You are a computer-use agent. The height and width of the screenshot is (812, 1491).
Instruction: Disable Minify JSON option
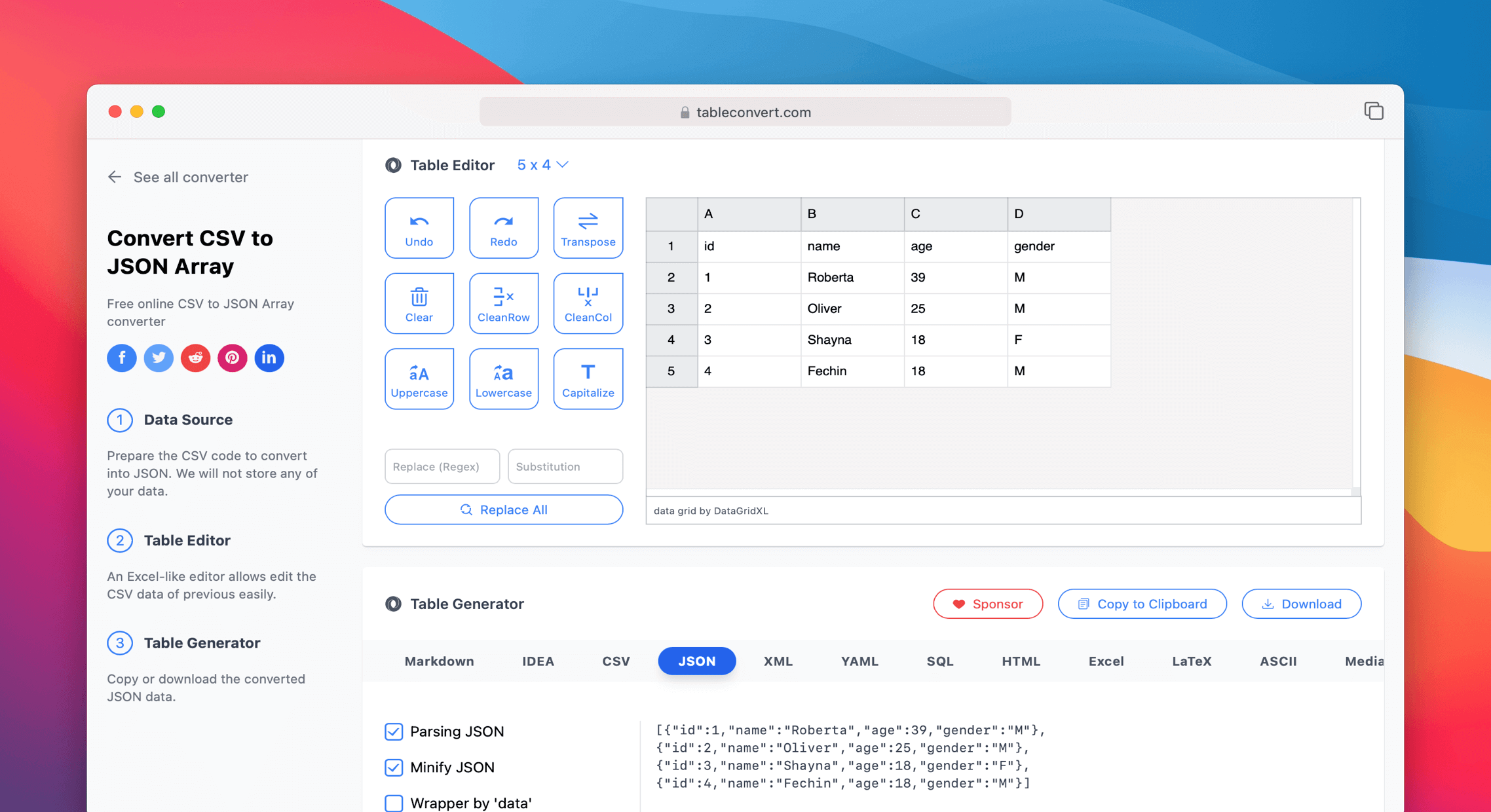coord(393,767)
